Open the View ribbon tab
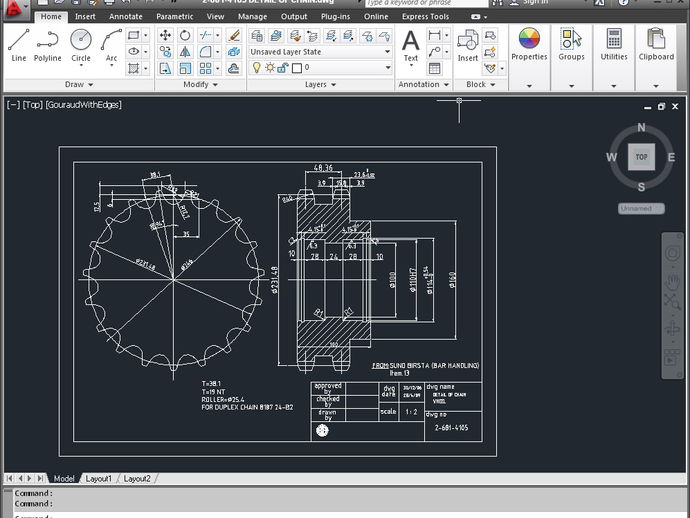Viewport: 690px width, 518px height. click(215, 17)
